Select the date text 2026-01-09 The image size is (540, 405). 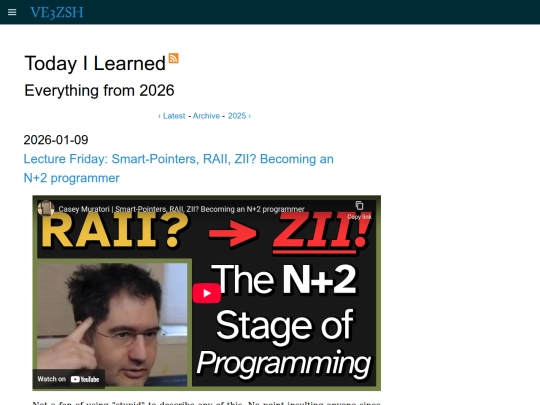[x=56, y=140]
